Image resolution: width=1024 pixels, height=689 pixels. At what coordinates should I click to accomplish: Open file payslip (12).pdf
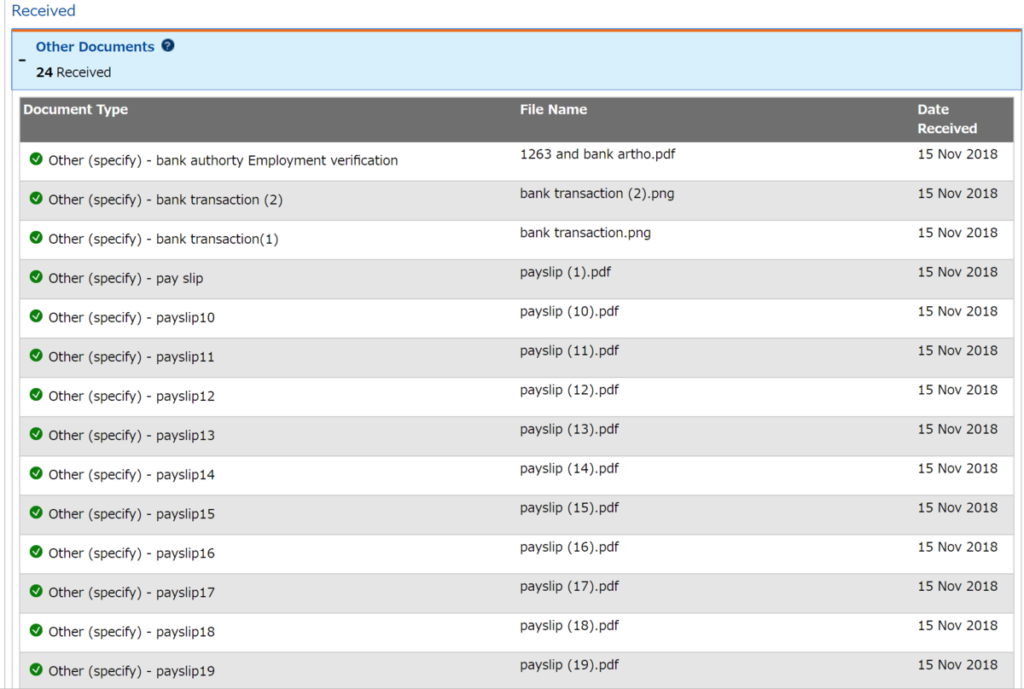(569, 390)
